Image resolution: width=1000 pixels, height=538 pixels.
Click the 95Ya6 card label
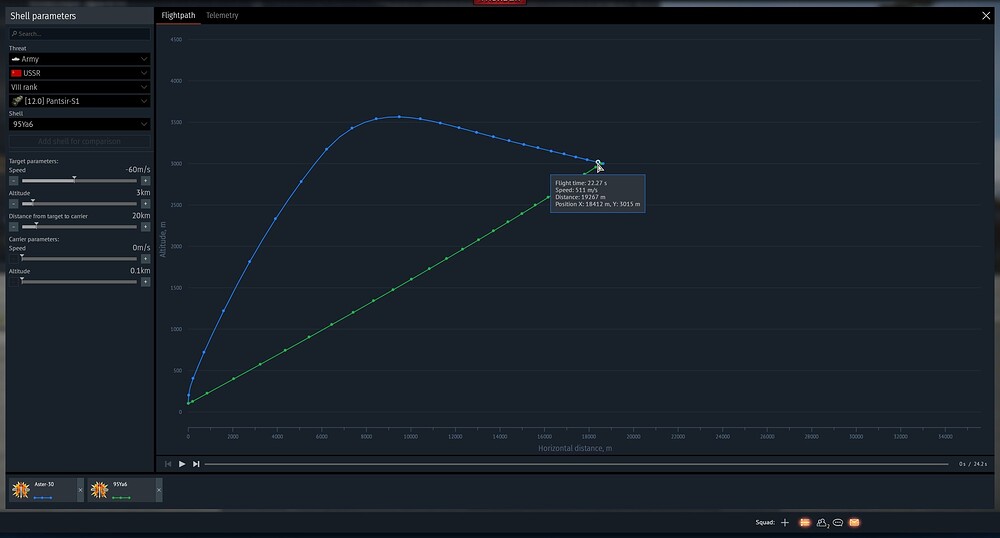coord(120,484)
